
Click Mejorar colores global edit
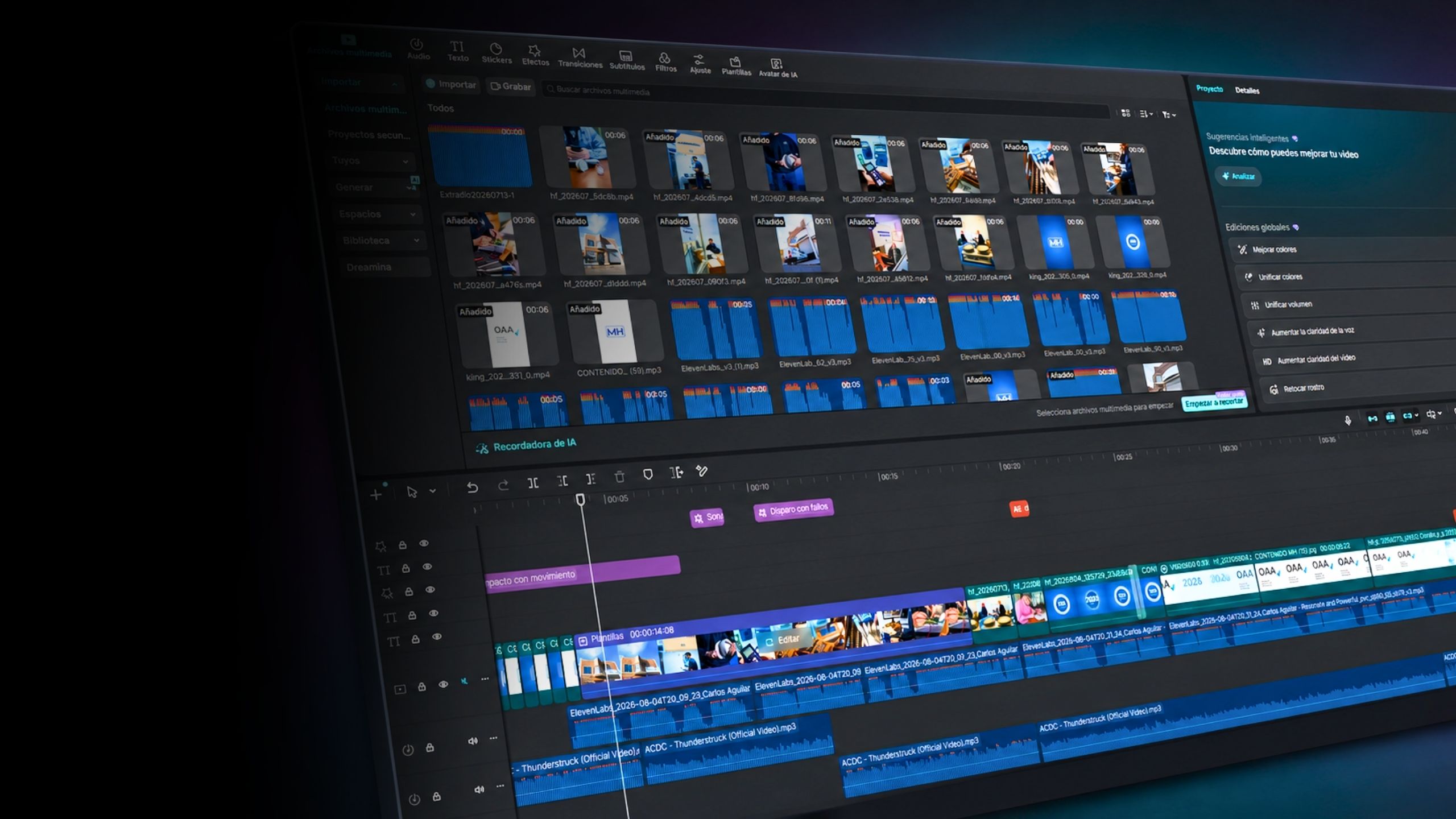tap(1342, 250)
